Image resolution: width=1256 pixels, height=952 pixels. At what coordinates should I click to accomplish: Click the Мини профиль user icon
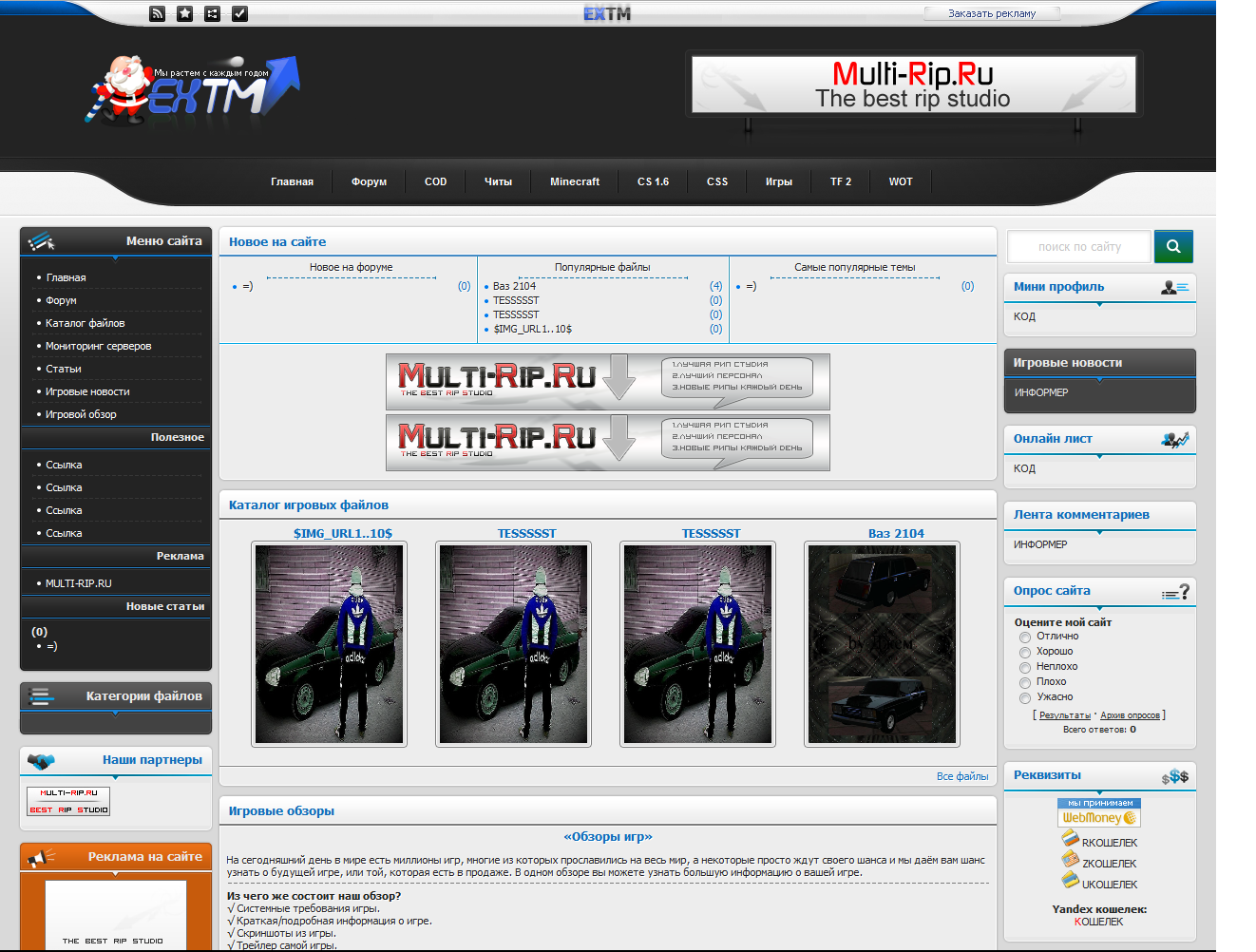pyautogui.click(x=1174, y=287)
